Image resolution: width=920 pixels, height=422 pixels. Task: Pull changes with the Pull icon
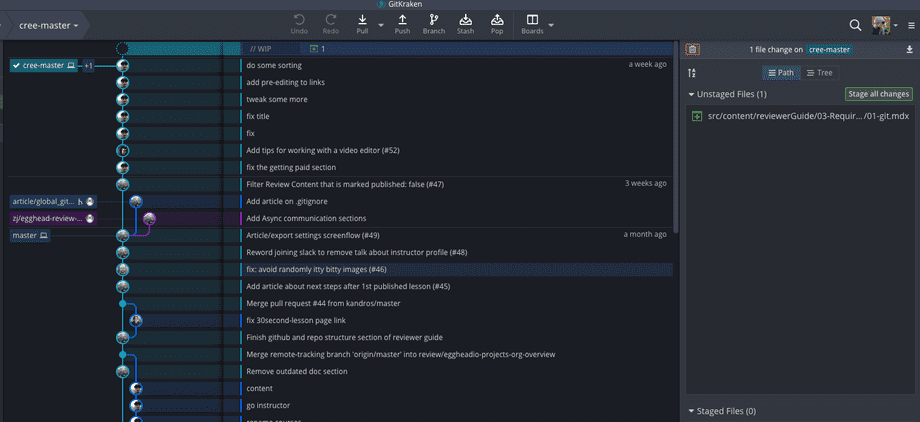(363, 20)
